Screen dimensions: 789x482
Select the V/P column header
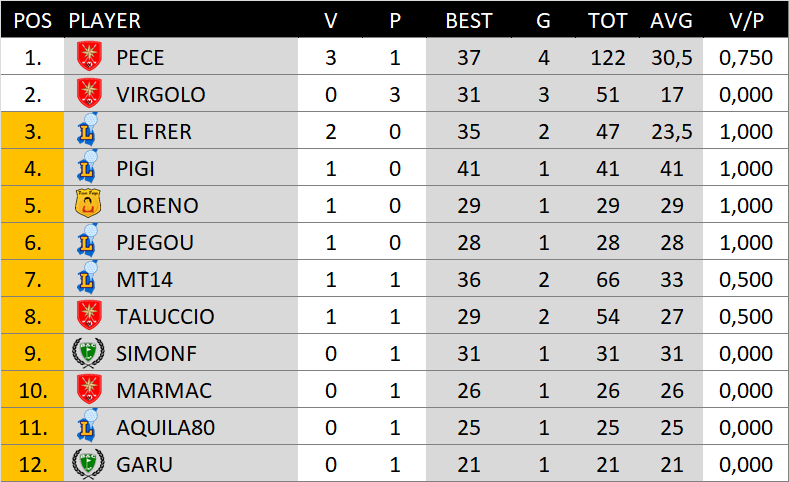[x=746, y=20]
